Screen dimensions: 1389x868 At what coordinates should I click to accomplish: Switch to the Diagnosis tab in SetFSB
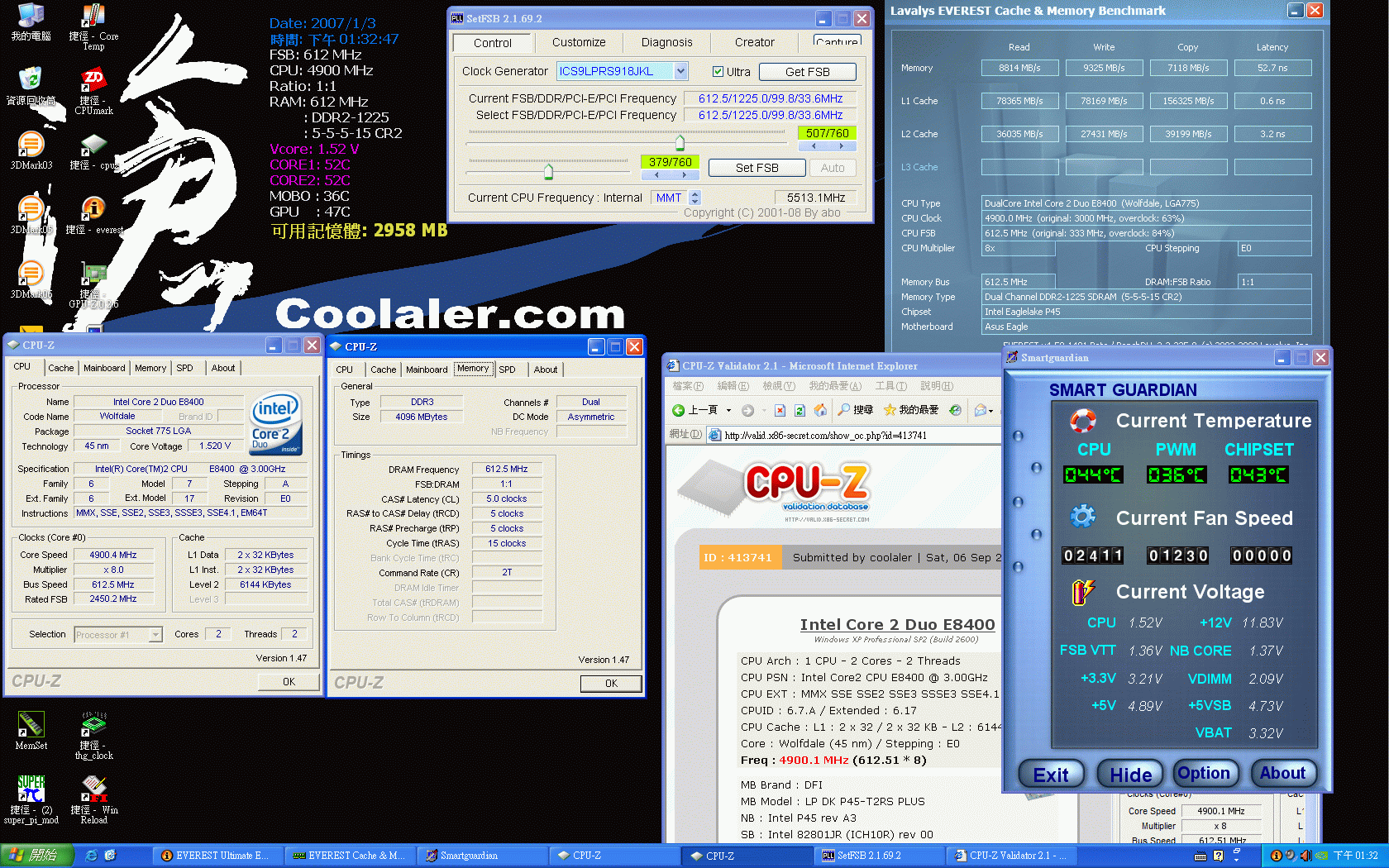pos(666,42)
